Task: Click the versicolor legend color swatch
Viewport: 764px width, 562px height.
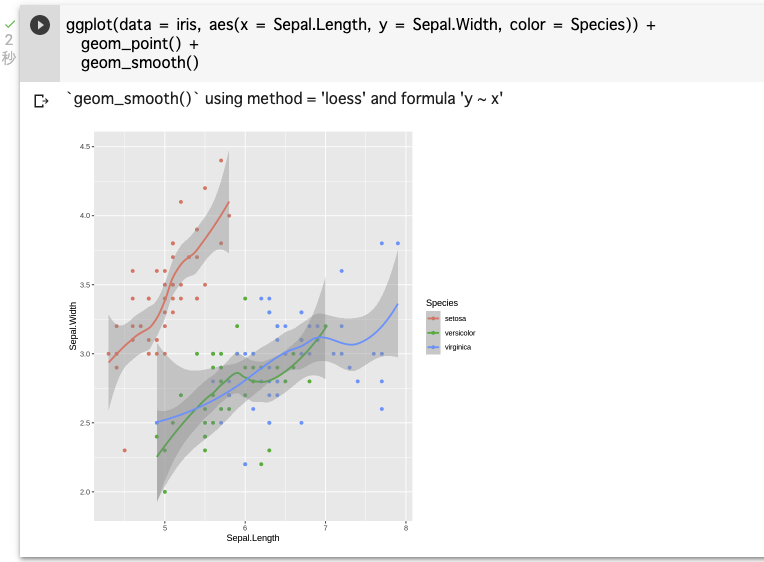Action: [433, 332]
